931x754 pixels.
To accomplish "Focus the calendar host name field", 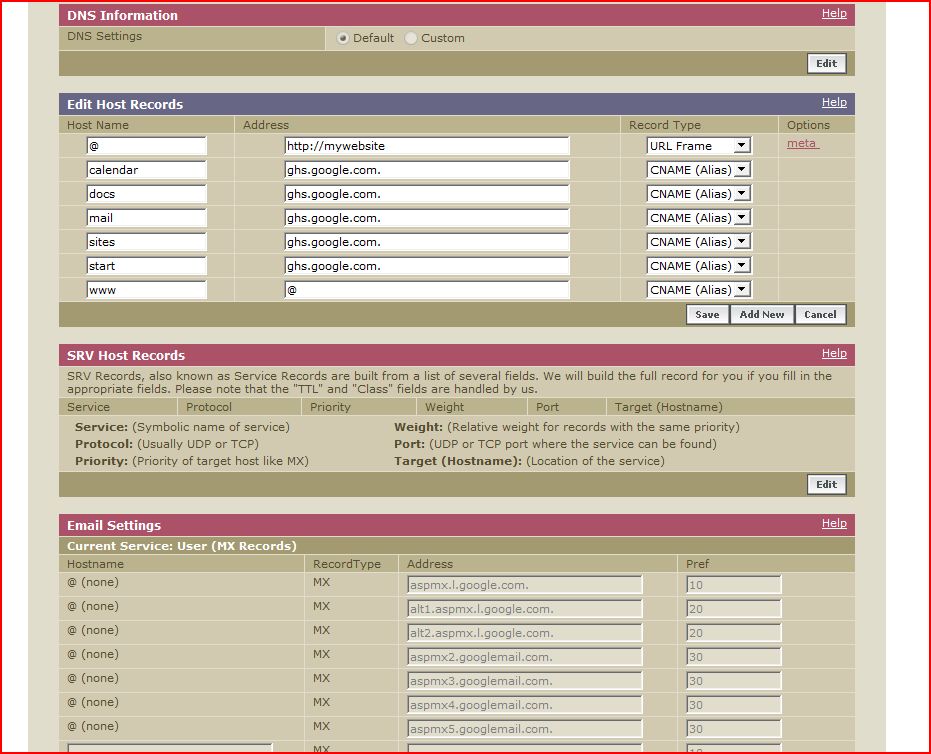I will (x=147, y=170).
